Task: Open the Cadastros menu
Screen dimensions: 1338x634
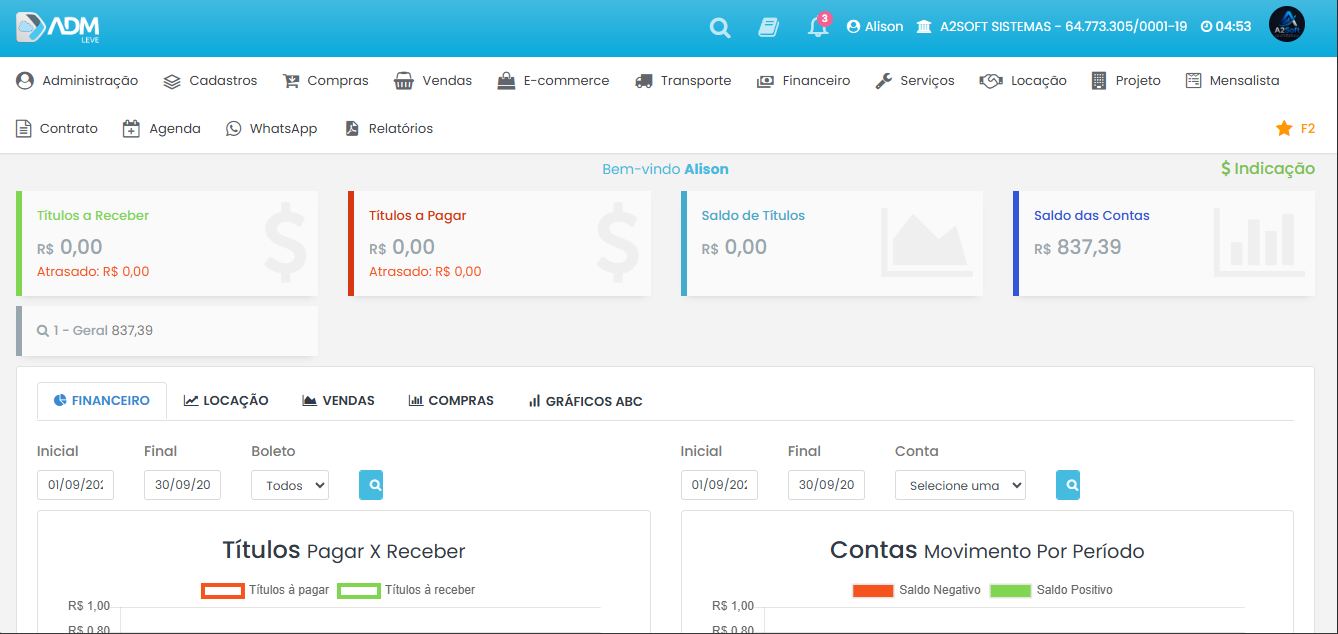Action: pyautogui.click(x=210, y=81)
